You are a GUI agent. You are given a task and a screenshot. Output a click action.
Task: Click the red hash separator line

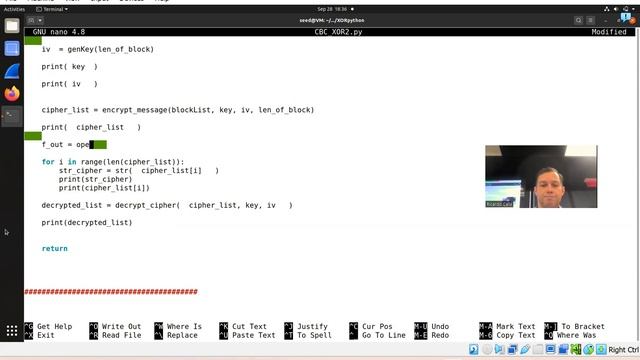click(111, 292)
